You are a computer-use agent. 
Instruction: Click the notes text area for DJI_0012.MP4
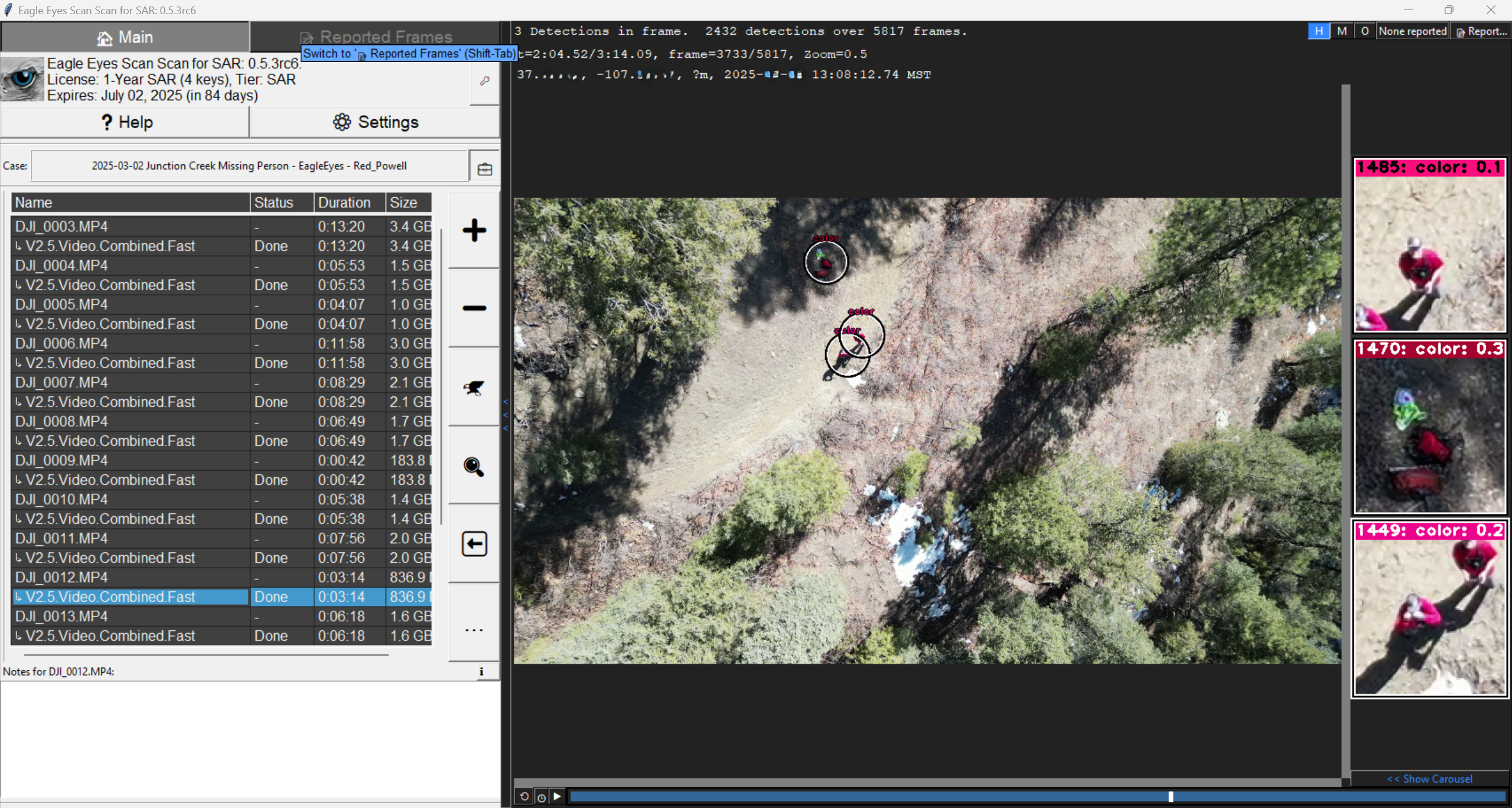tap(250, 739)
